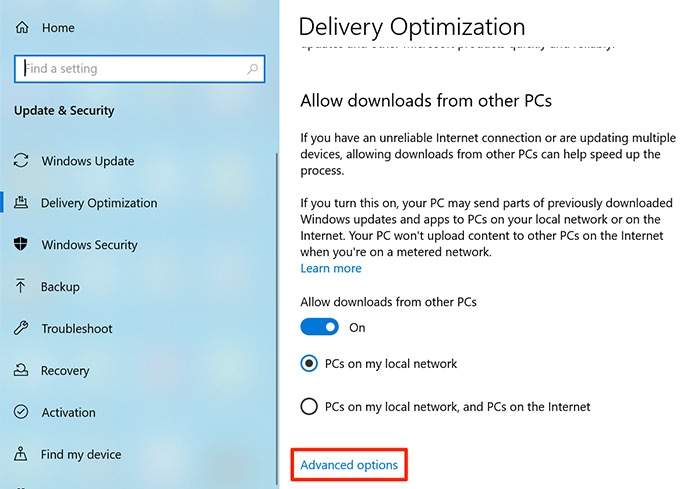Click the sidebar vertical scrollbar

pos(277,300)
